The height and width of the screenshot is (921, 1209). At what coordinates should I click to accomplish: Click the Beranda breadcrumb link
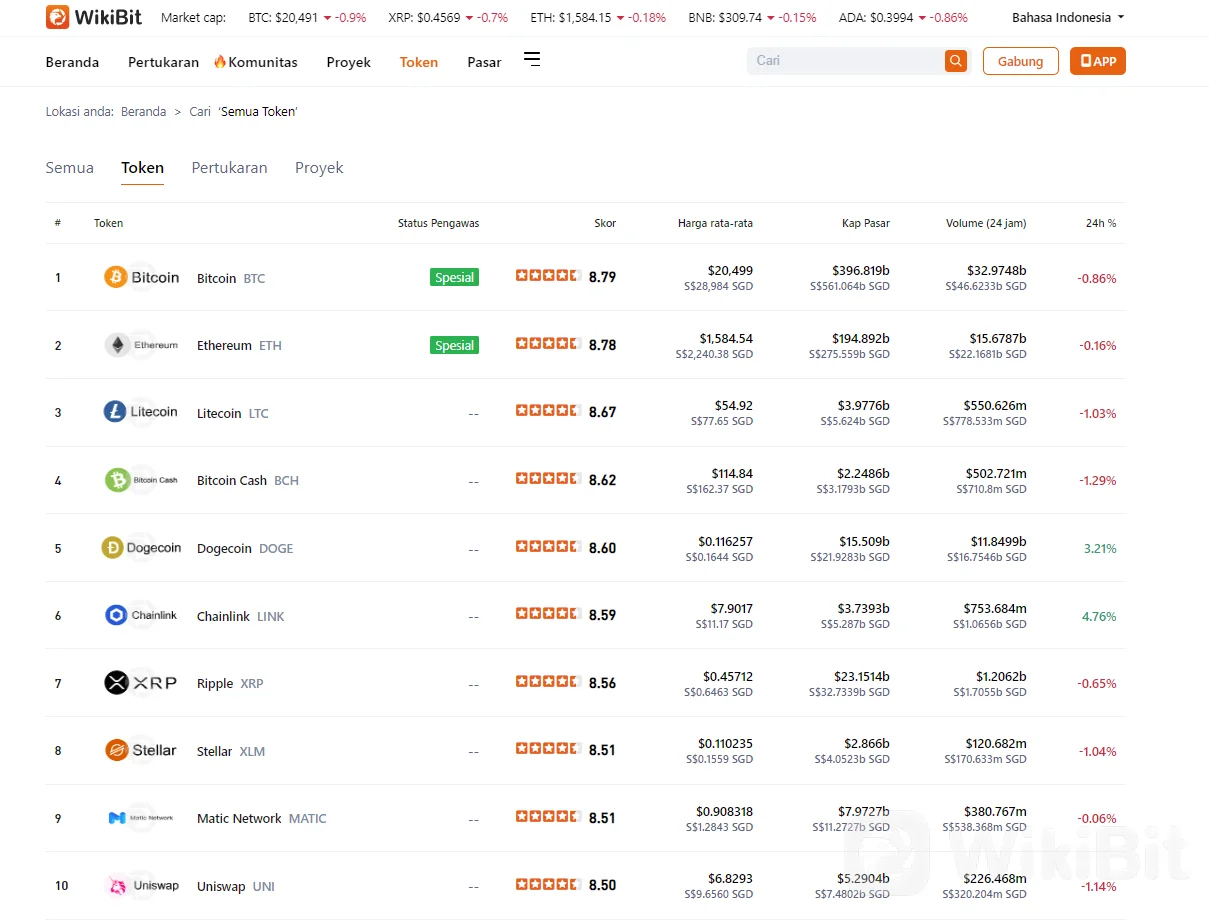(x=143, y=112)
